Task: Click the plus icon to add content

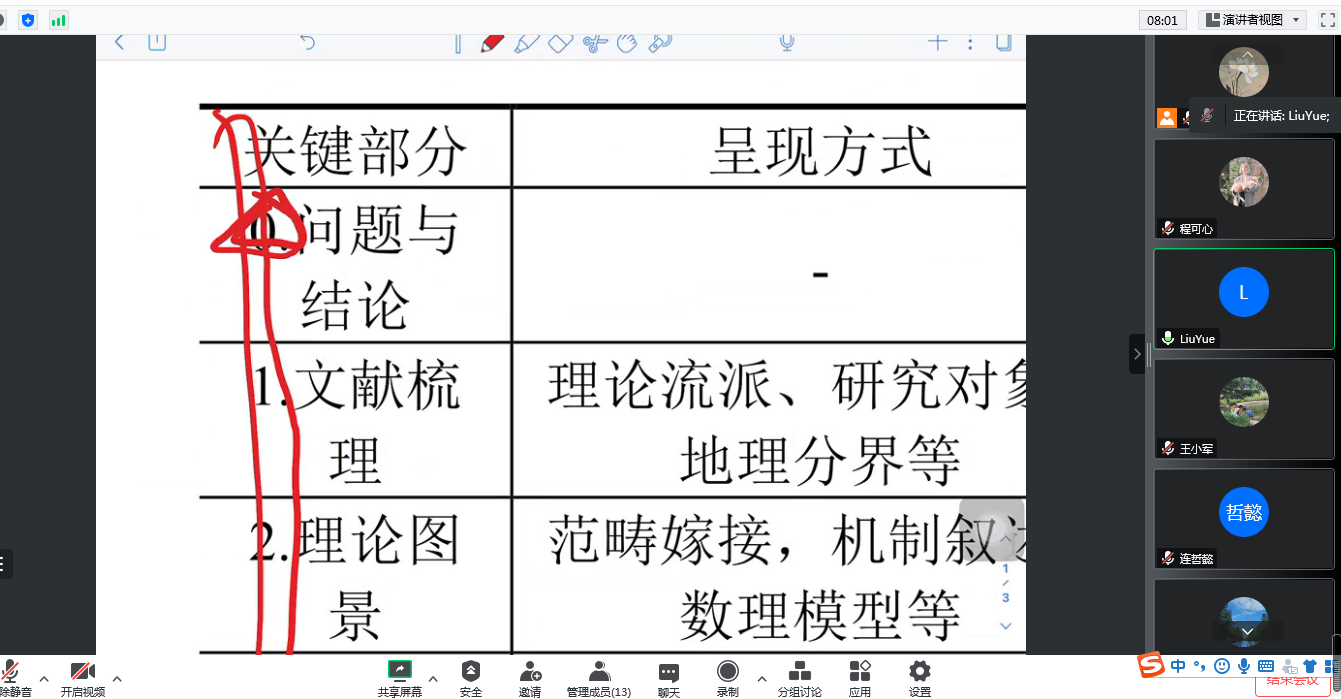Action: point(937,42)
